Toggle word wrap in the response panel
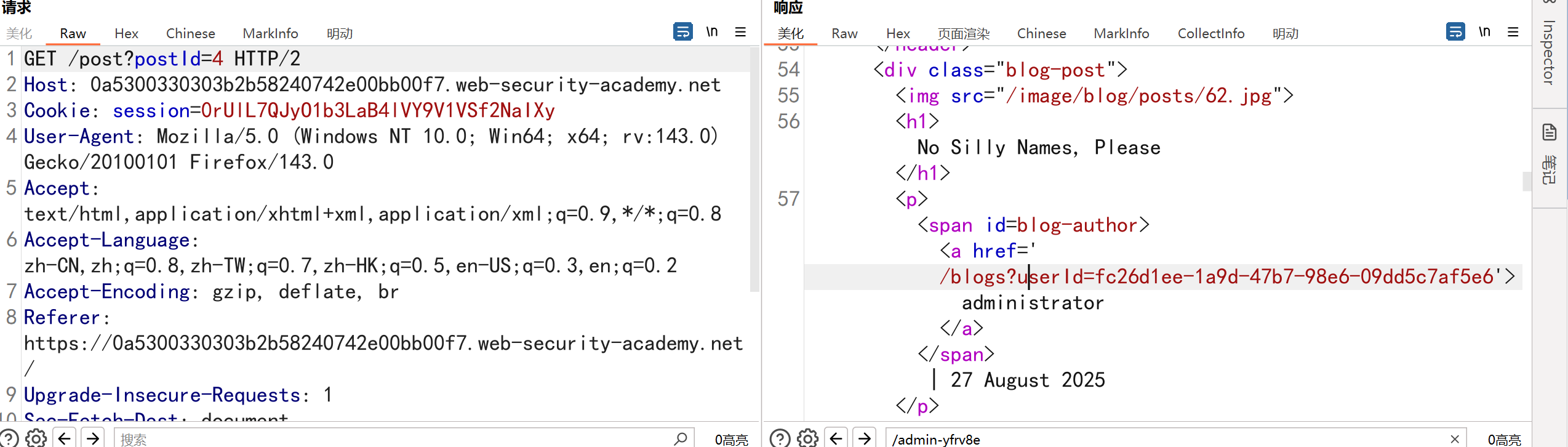Screen dimensions: 1568x447 click(1455, 31)
